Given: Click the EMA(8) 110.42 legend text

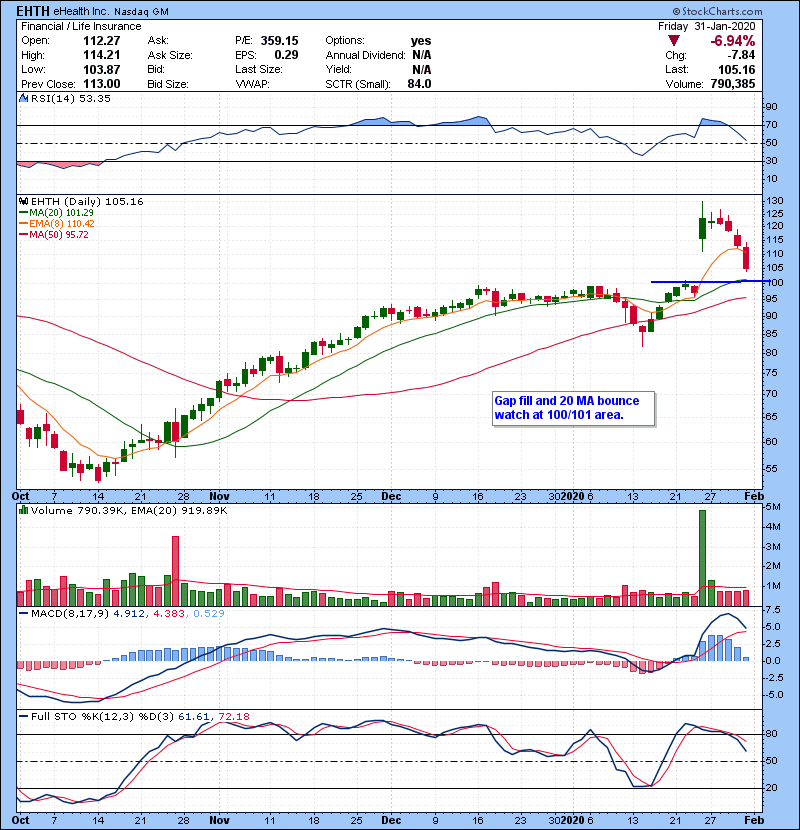Looking at the screenshot, I should pyautogui.click(x=62, y=224).
